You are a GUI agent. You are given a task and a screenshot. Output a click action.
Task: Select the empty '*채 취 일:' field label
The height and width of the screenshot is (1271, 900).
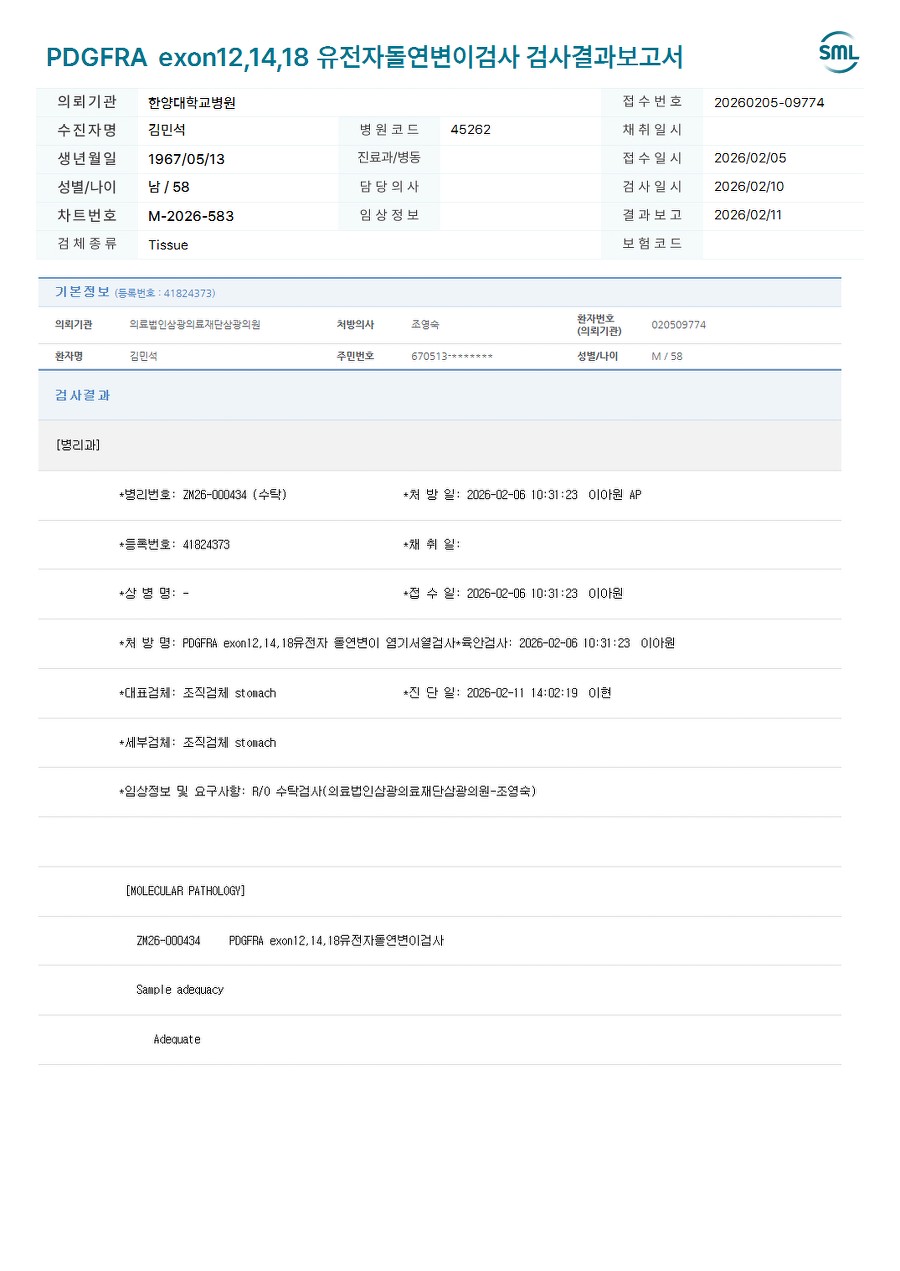point(432,544)
